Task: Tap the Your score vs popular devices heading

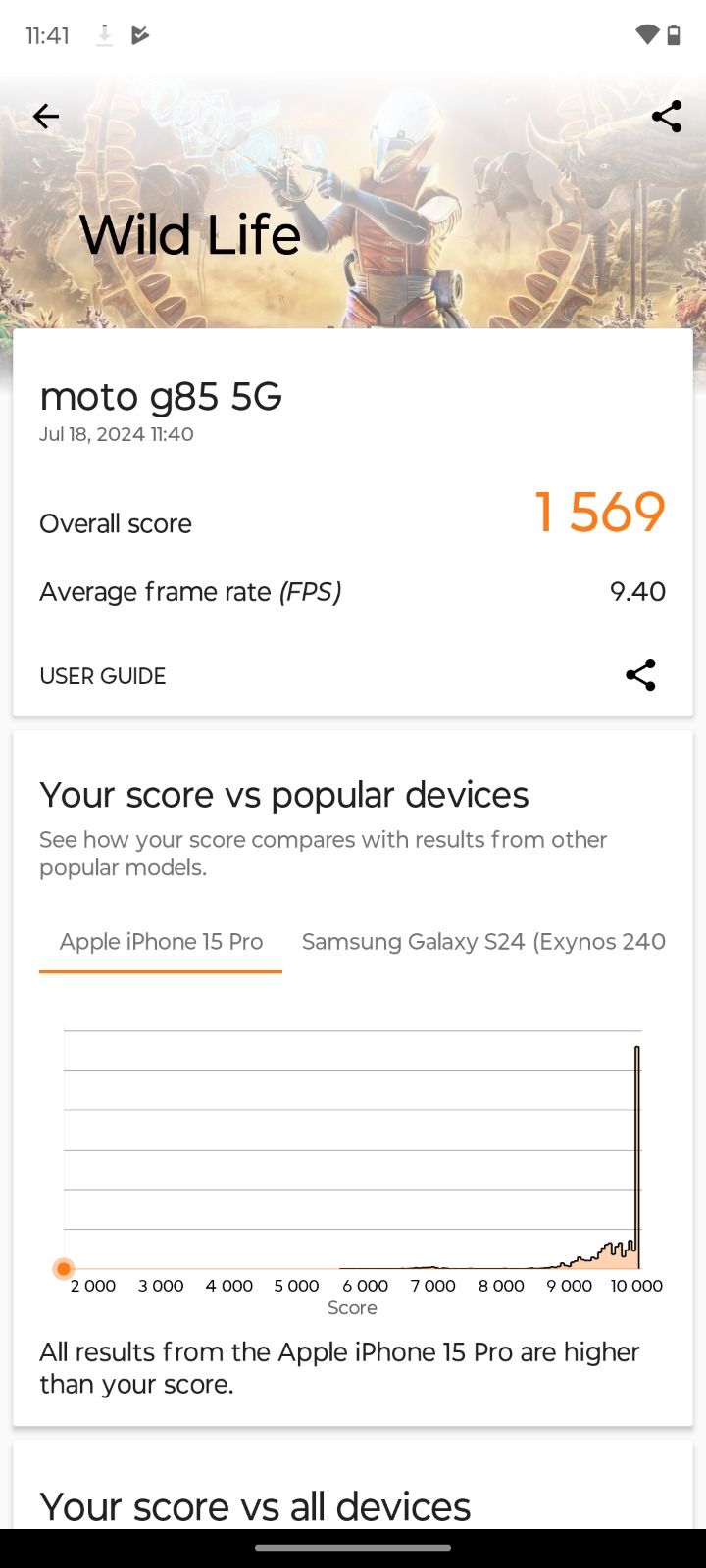Action: pyautogui.click(x=284, y=795)
